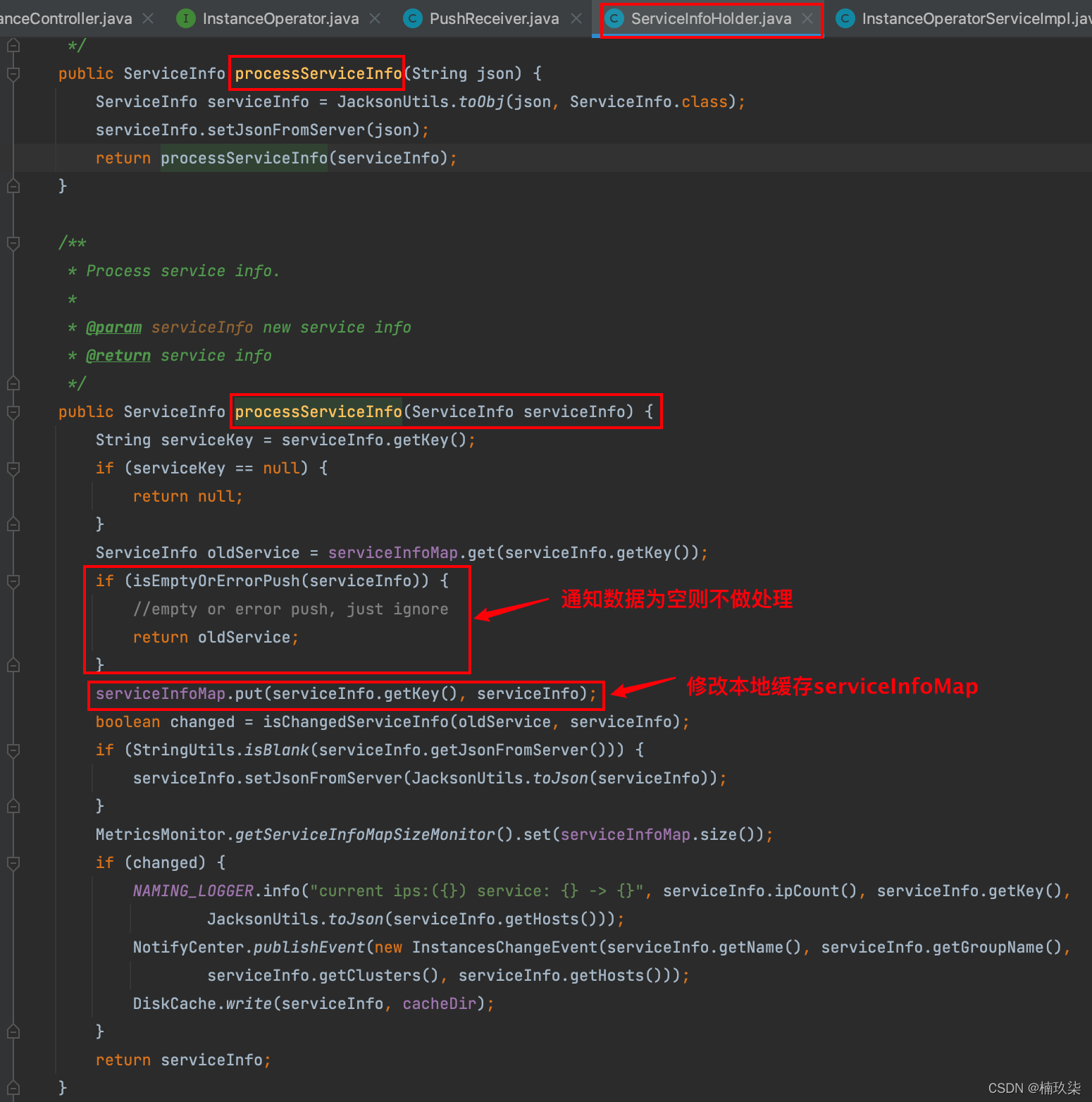
Task: Collapse the 'if (serviceKey == null)' block
Action: click(13, 468)
